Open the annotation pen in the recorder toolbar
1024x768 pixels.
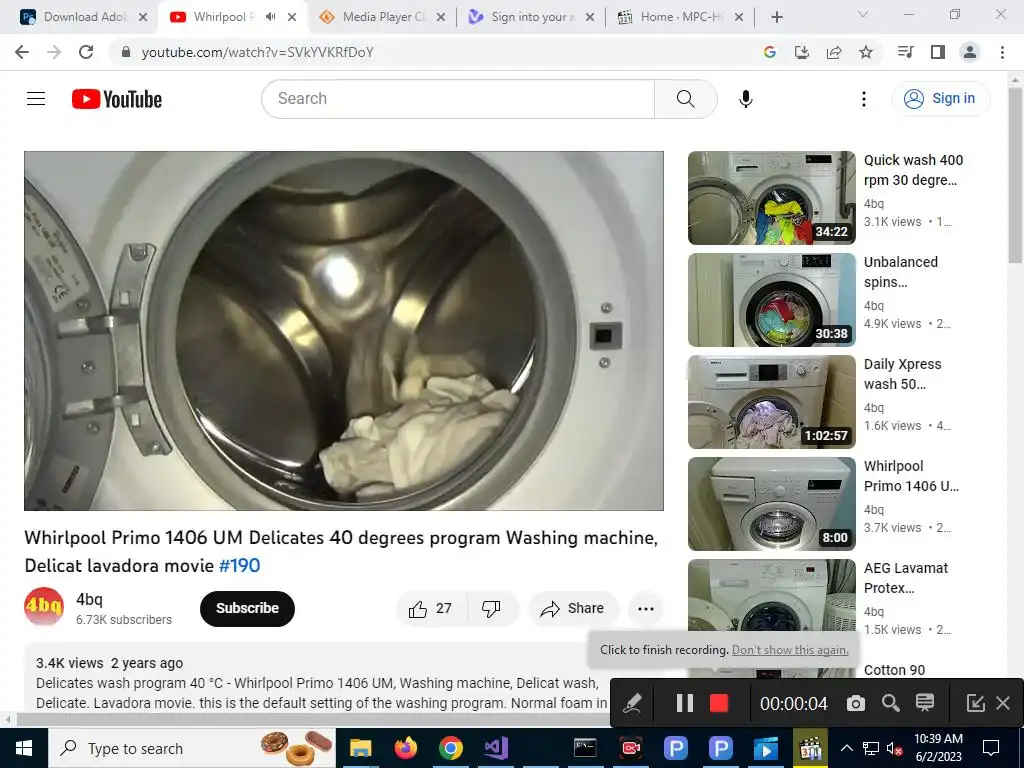632,703
